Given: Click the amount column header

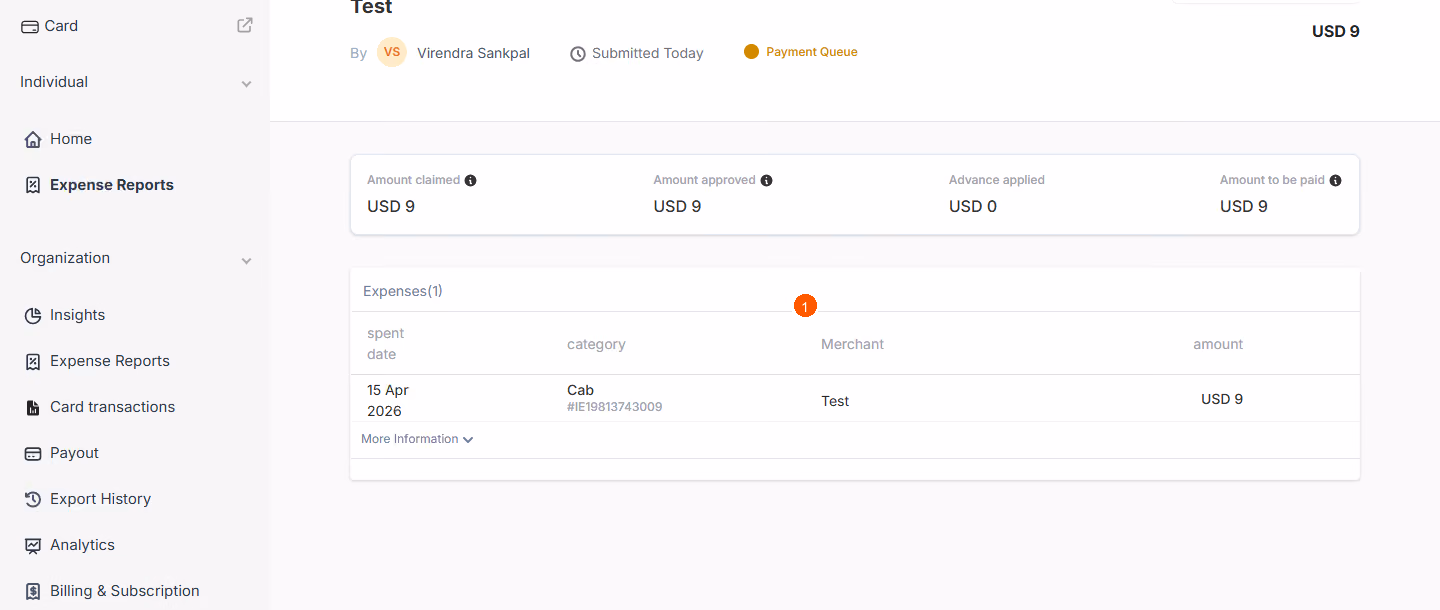Looking at the screenshot, I should coord(1218,344).
